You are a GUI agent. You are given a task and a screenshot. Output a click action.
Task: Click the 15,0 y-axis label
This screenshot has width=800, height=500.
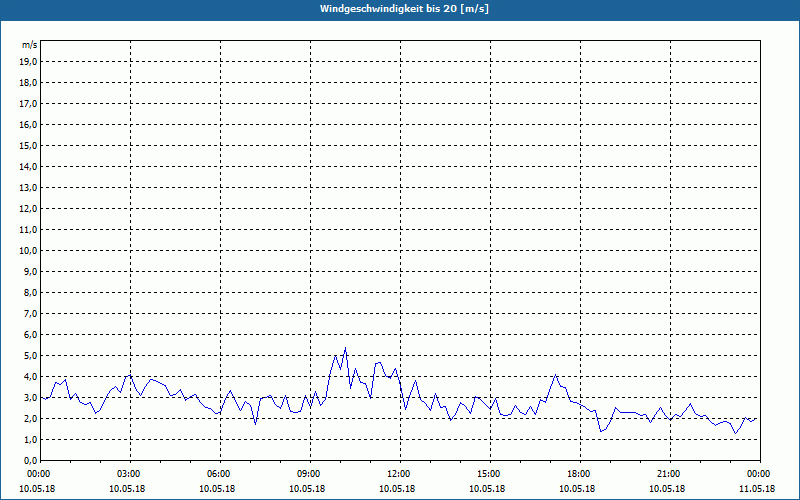click(x=28, y=145)
